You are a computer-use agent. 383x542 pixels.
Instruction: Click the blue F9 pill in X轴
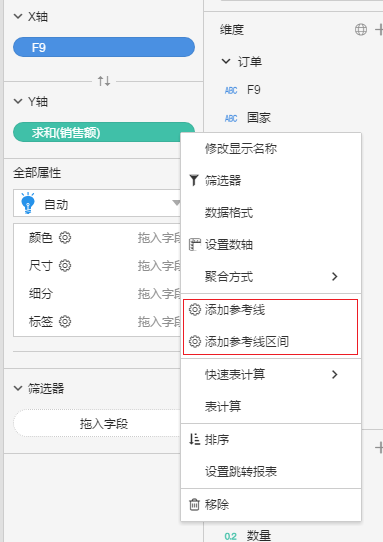[104, 47]
